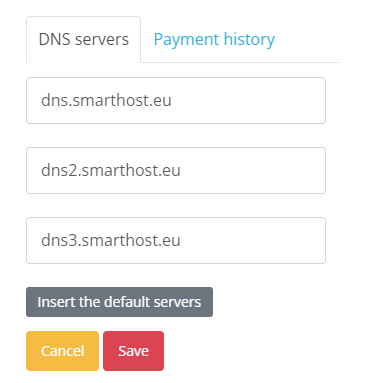Viewport: 372px width, 383px height.
Task: Click inside the dns3 nameserver entry
Action: 176,240
